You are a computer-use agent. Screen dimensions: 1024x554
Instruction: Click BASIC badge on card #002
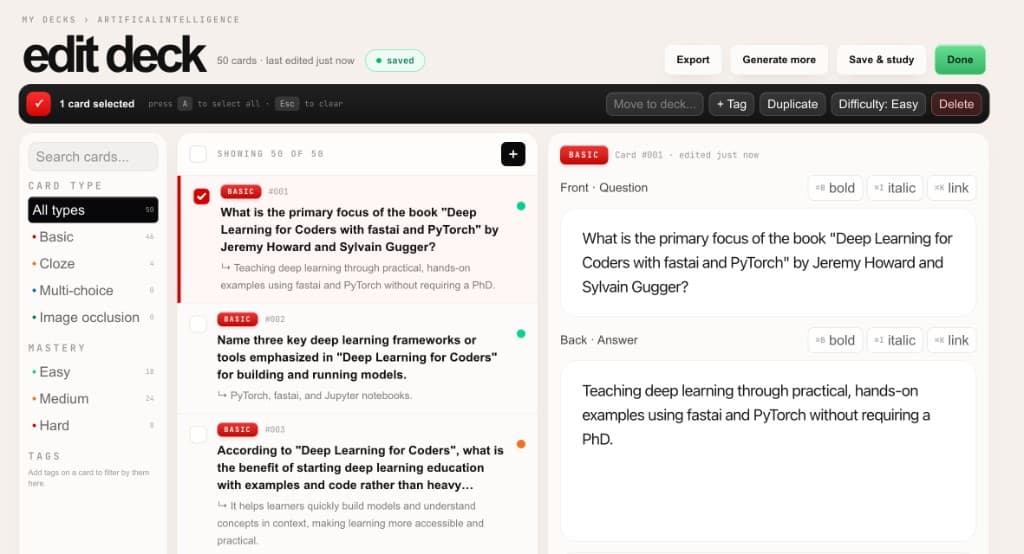click(x=237, y=319)
